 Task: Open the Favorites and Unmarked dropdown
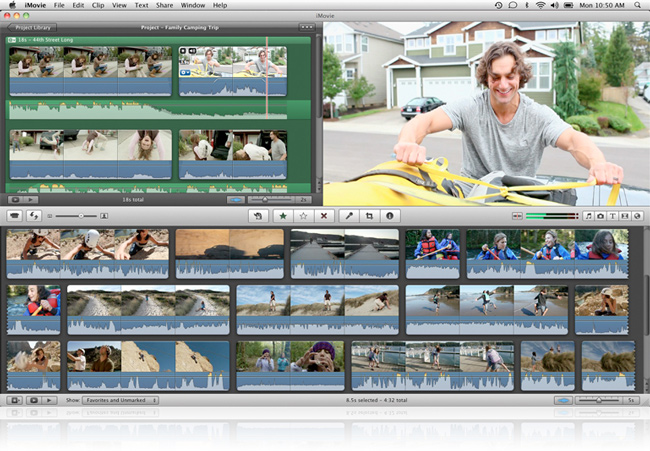click(x=119, y=400)
